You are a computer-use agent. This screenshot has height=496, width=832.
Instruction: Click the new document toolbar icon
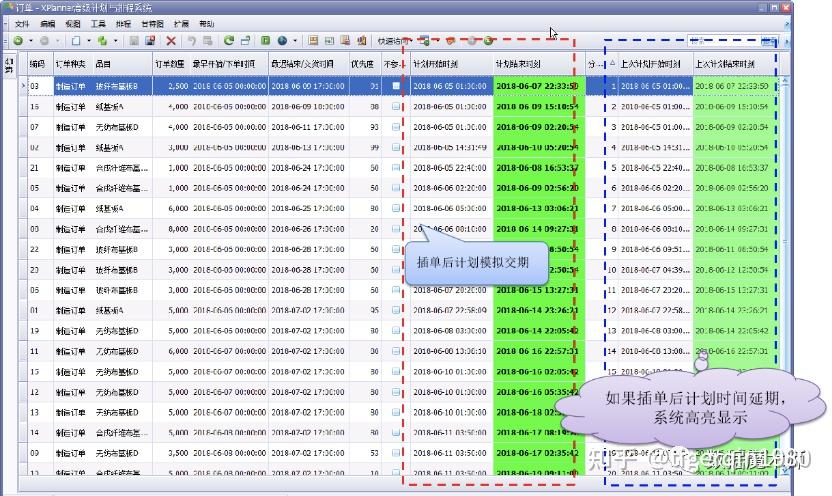click(x=75, y=41)
